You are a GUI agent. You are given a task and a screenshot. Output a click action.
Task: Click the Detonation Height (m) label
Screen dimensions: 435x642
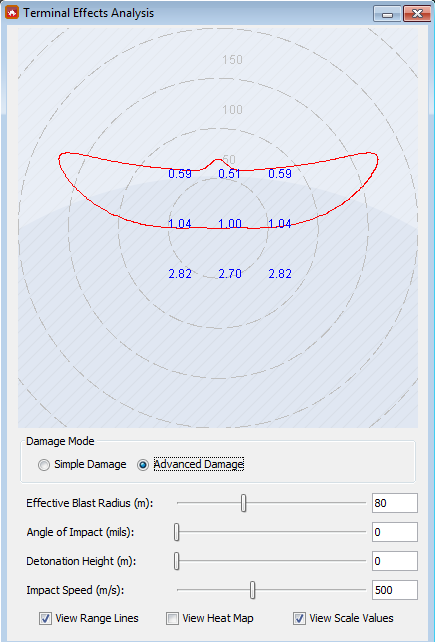coord(81,561)
